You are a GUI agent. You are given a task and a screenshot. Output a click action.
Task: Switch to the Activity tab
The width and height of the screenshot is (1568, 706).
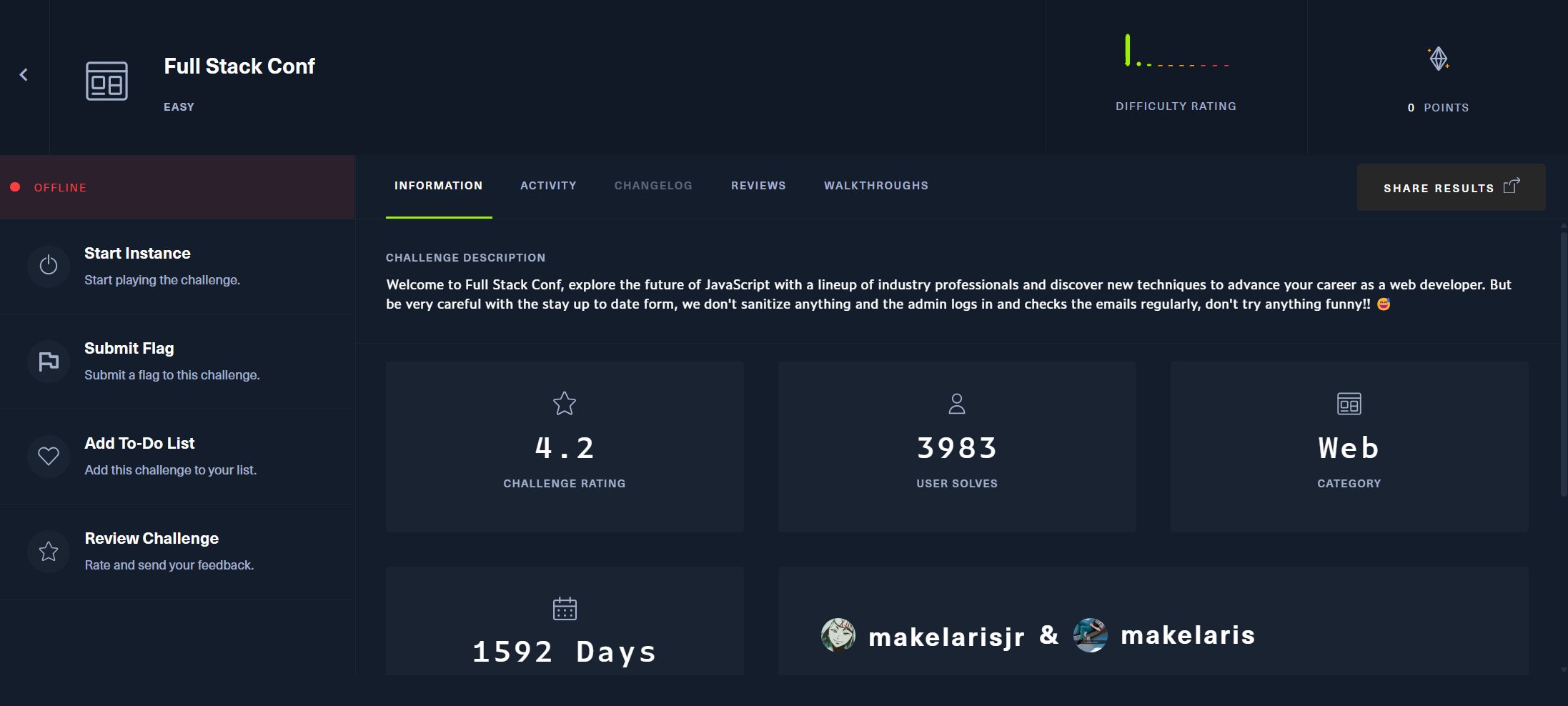click(548, 186)
